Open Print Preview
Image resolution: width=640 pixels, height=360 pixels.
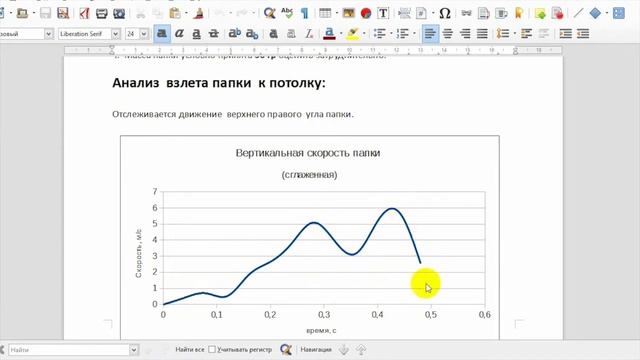[119, 13]
